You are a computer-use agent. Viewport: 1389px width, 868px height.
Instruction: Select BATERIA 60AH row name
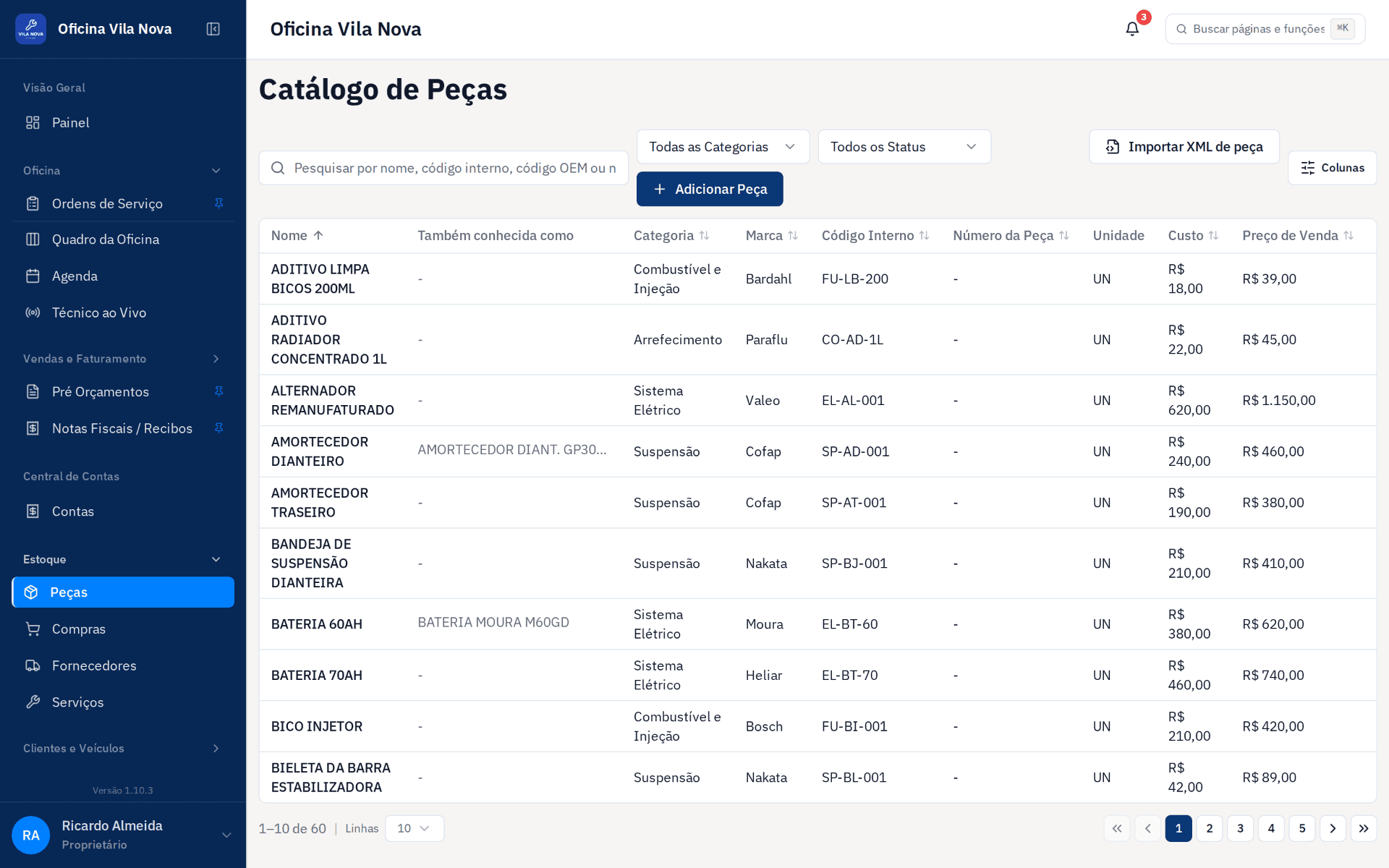pyautogui.click(x=317, y=624)
